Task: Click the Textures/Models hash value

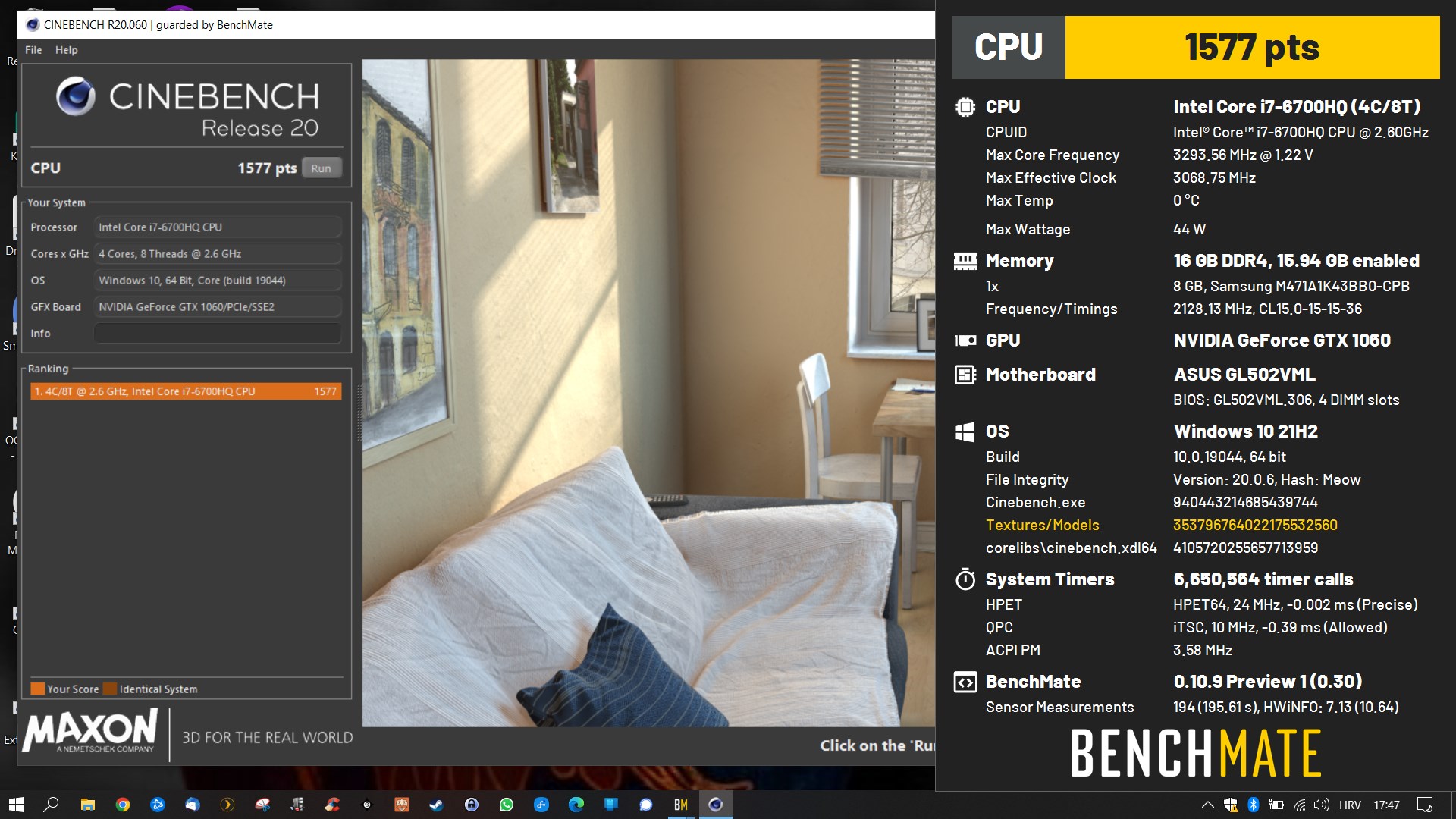Action: coord(1255,525)
